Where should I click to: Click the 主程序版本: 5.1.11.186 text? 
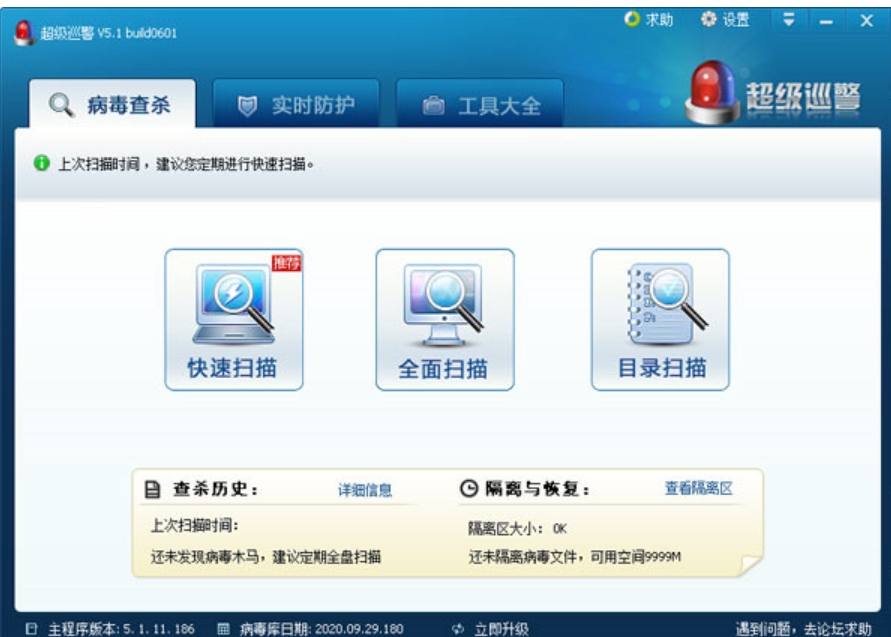coord(121,628)
